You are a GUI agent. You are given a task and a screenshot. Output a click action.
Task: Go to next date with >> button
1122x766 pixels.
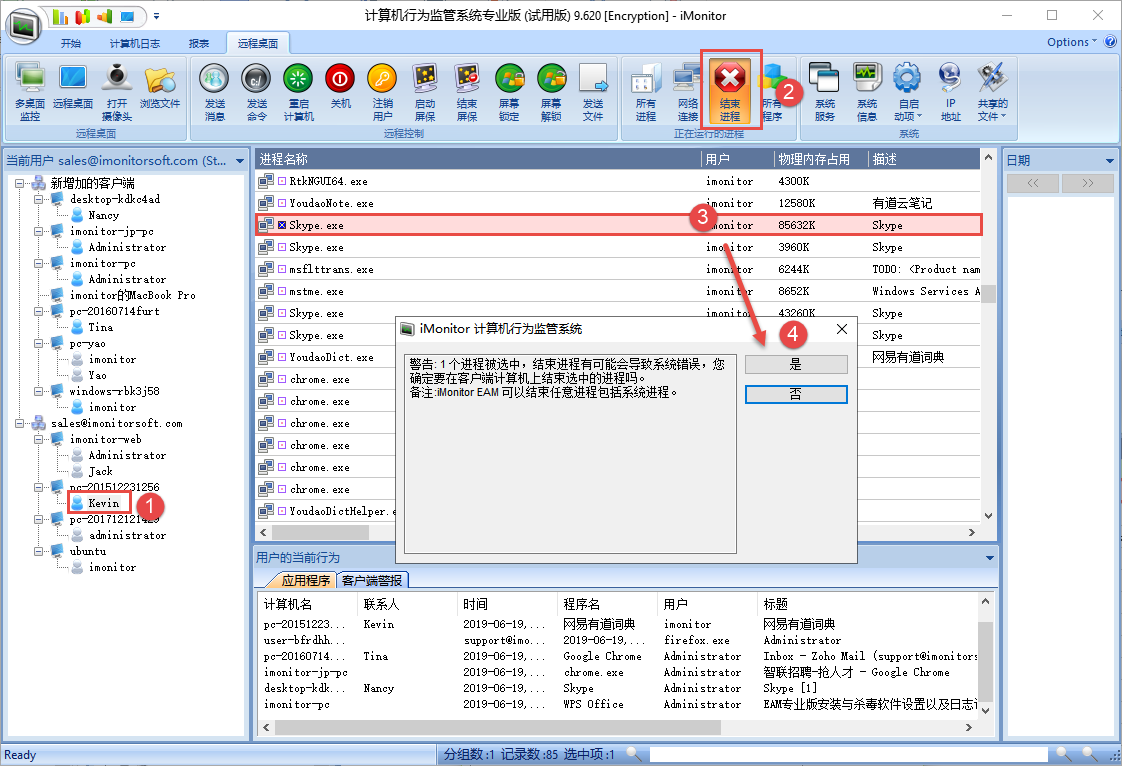[1088, 183]
